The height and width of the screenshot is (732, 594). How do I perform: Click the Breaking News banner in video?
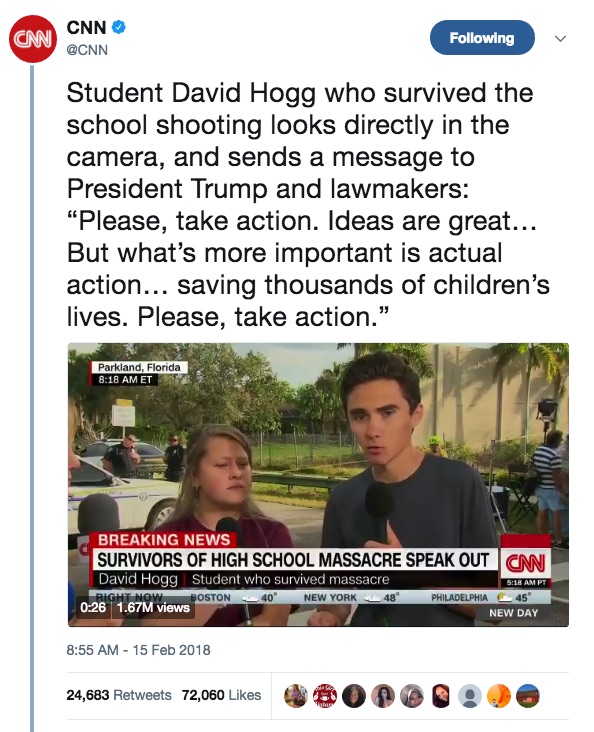[x=163, y=540]
